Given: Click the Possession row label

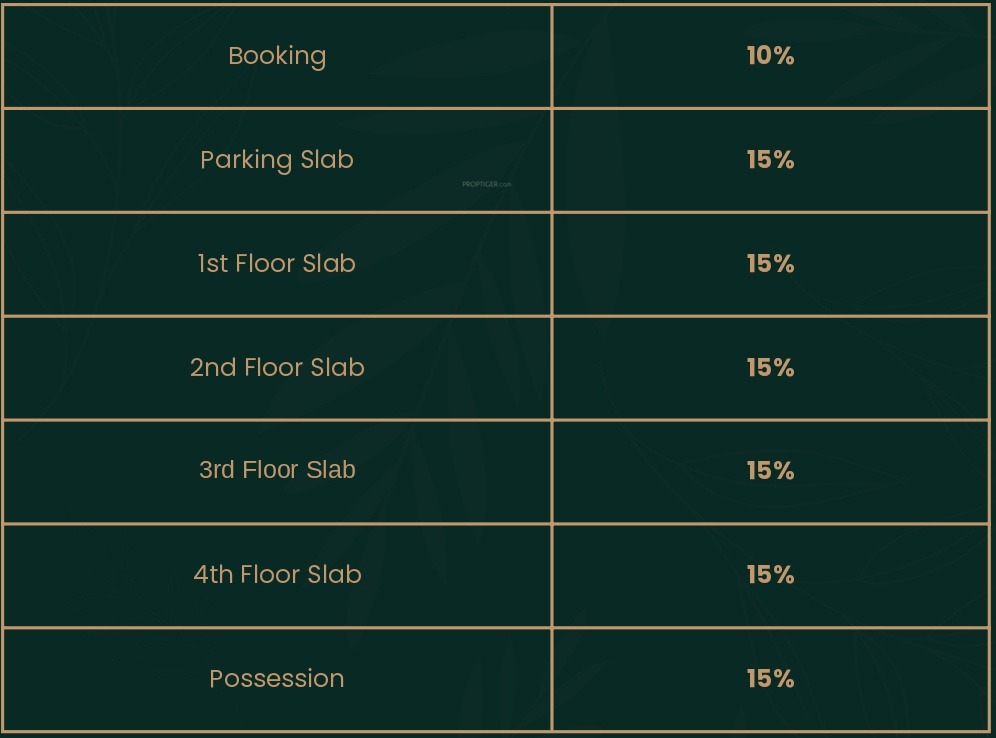Looking at the screenshot, I should 277,678.
